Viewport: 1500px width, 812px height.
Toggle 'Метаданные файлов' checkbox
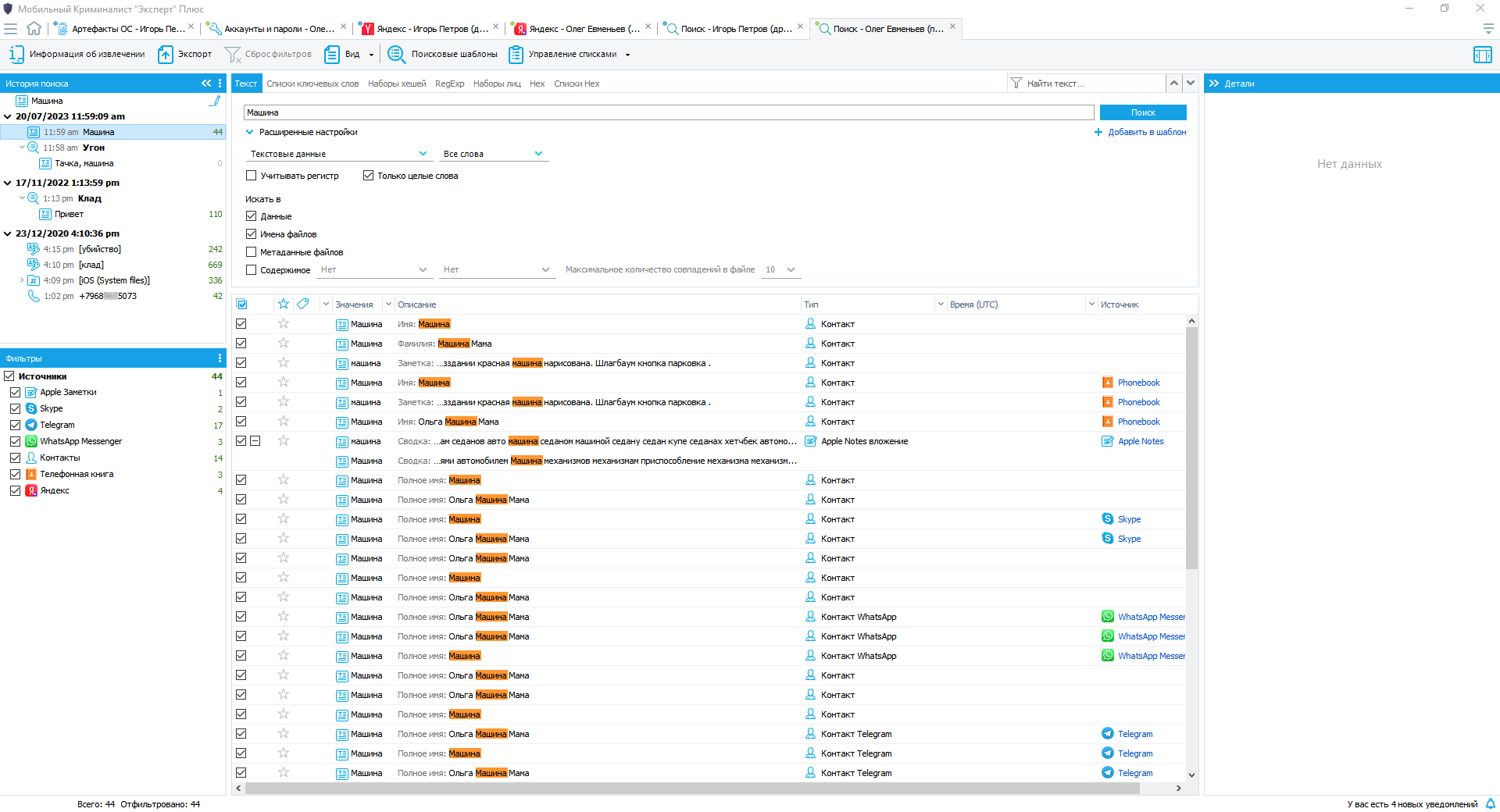pos(252,252)
